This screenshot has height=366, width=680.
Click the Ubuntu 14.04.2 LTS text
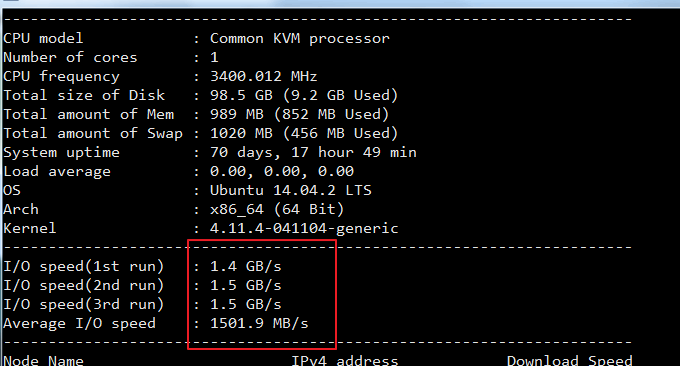pyautogui.click(x=291, y=190)
